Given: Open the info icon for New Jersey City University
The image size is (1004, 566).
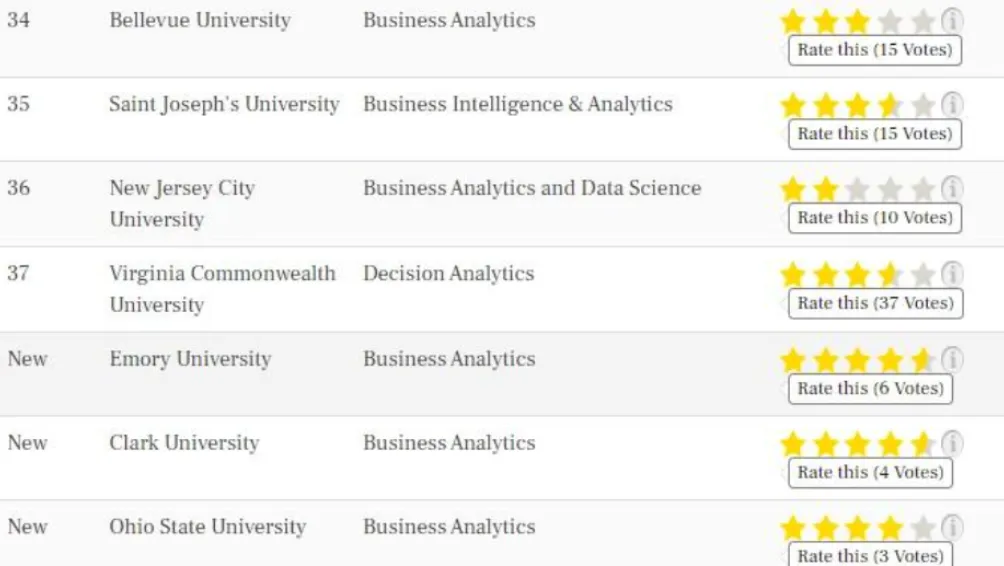Looking at the screenshot, I should point(952,188).
